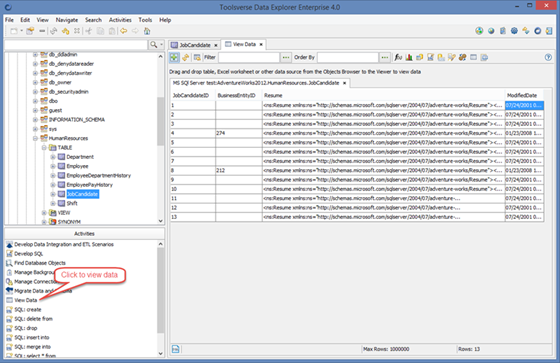Open the dropdown arrow beside the New icon
Image resolution: width=560 pixels, height=363 pixels.
pyautogui.click(x=21, y=31)
